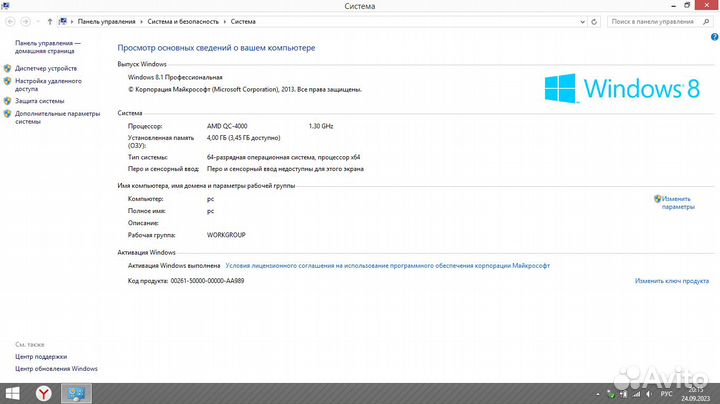Click the Windows 8 logo
This screenshot has width=720, height=404.
[x=622, y=88]
